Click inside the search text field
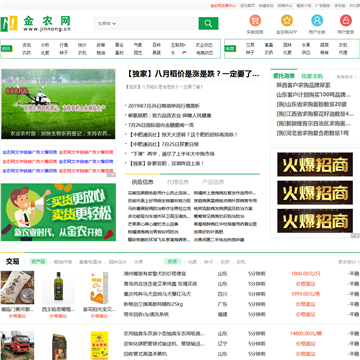This screenshot has width=360, height=360. [158, 24]
